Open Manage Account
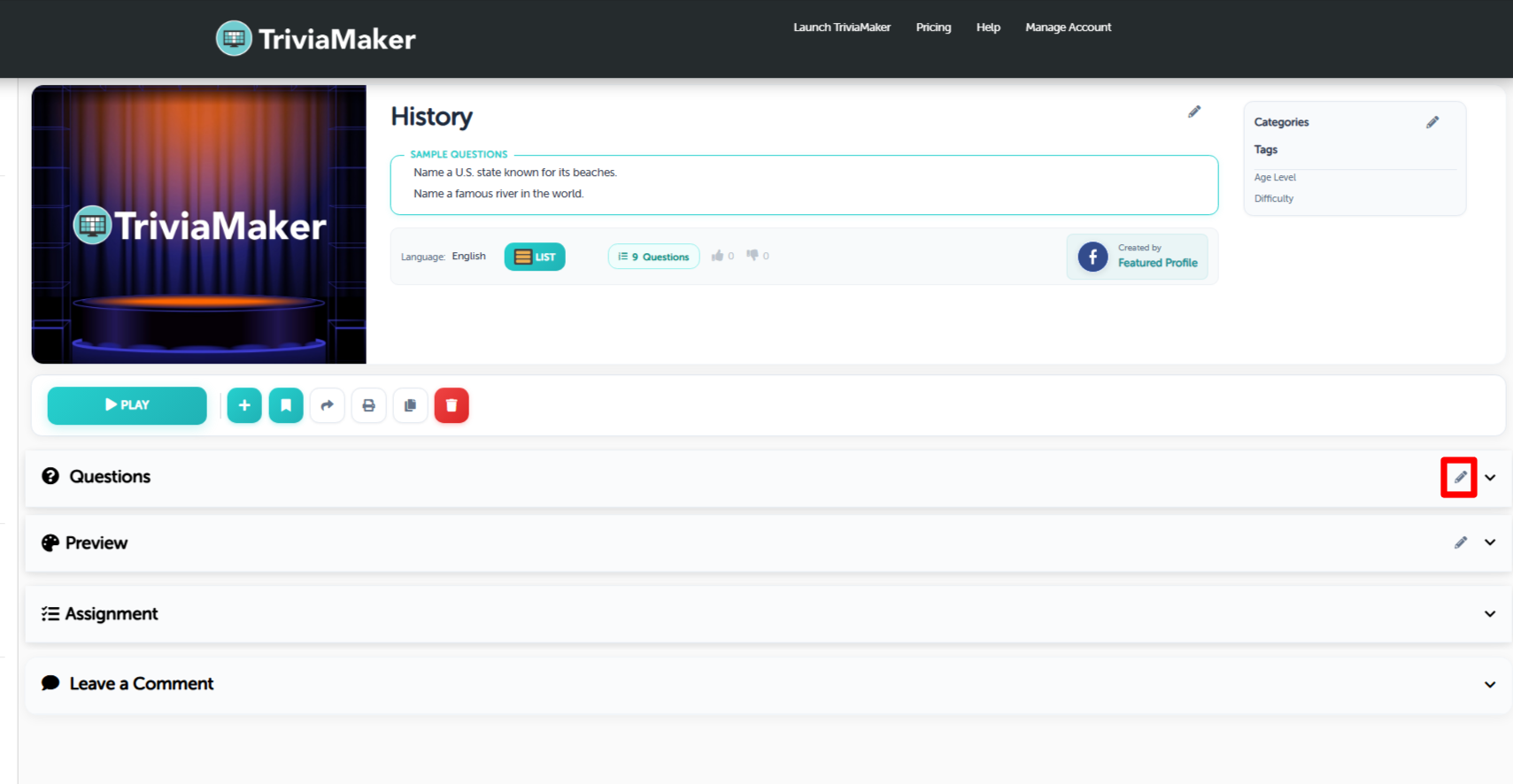 click(x=1068, y=27)
